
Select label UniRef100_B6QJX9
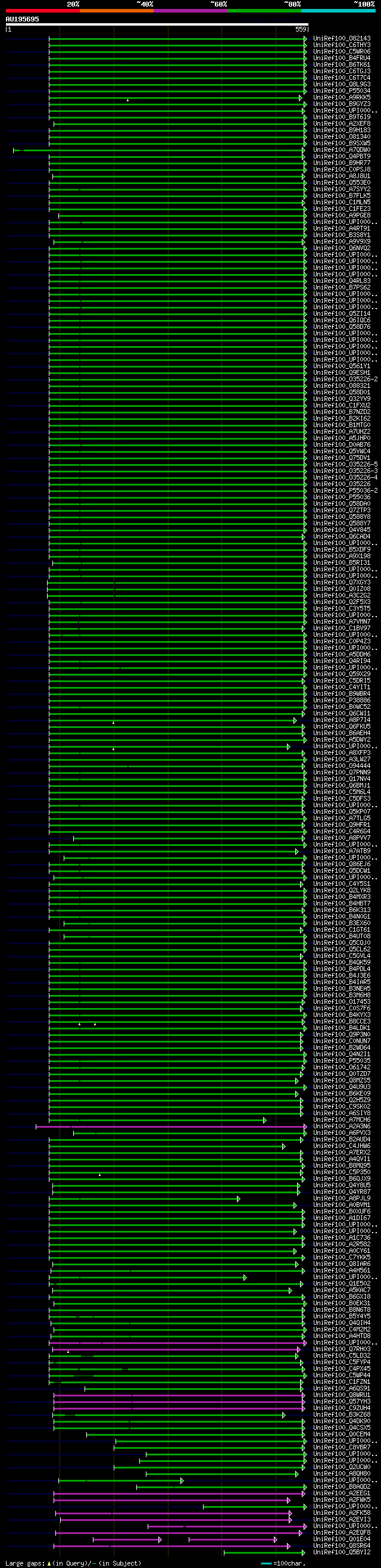(x=342, y=1180)
